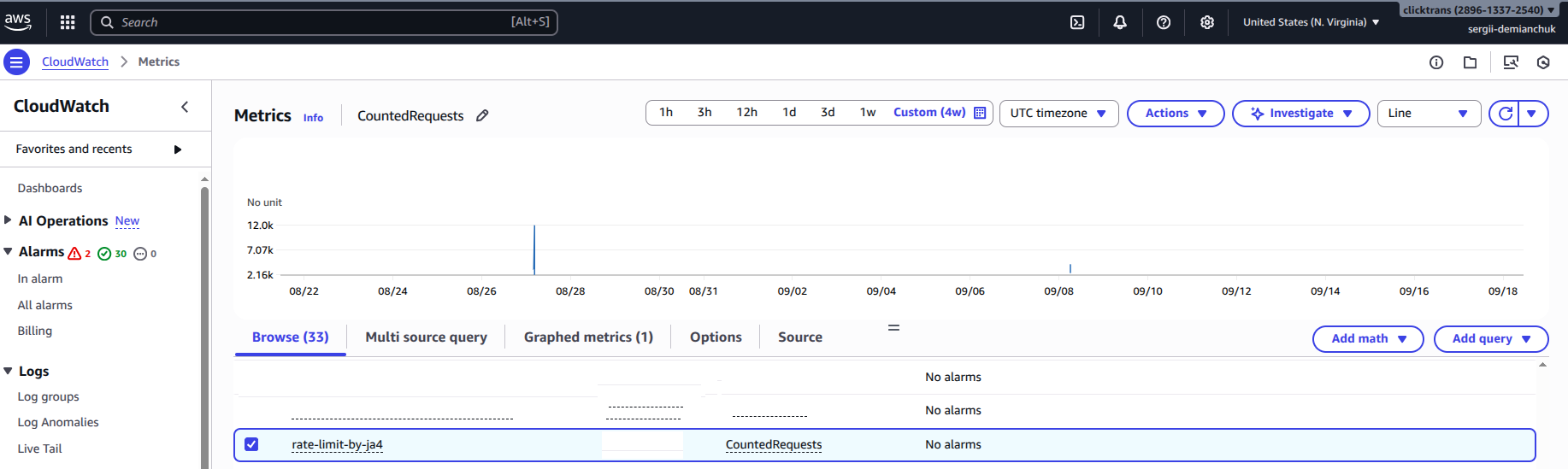Show OK alarms, count 30
This screenshot has width=1568, height=469.
point(112,254)
